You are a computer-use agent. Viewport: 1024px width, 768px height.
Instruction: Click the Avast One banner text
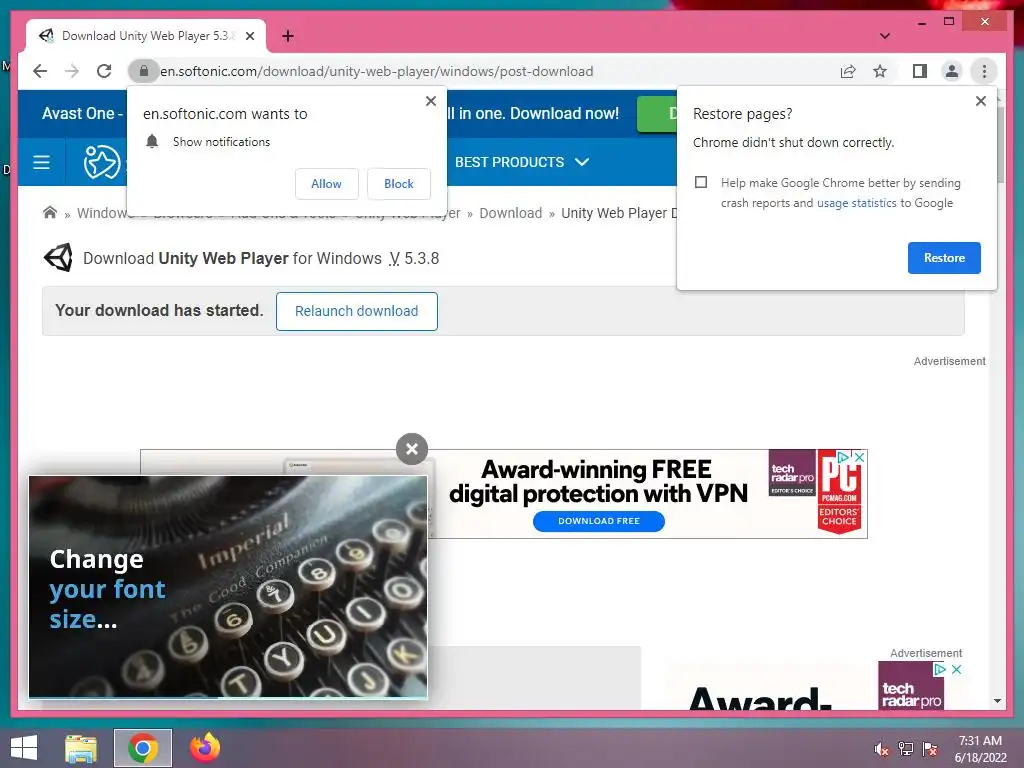tap(82, 114)
